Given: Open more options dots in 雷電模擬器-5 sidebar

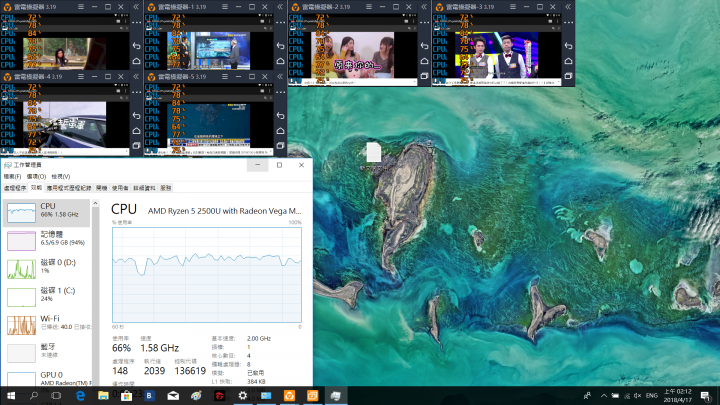Looking at the screenshot, I should 281,92.
